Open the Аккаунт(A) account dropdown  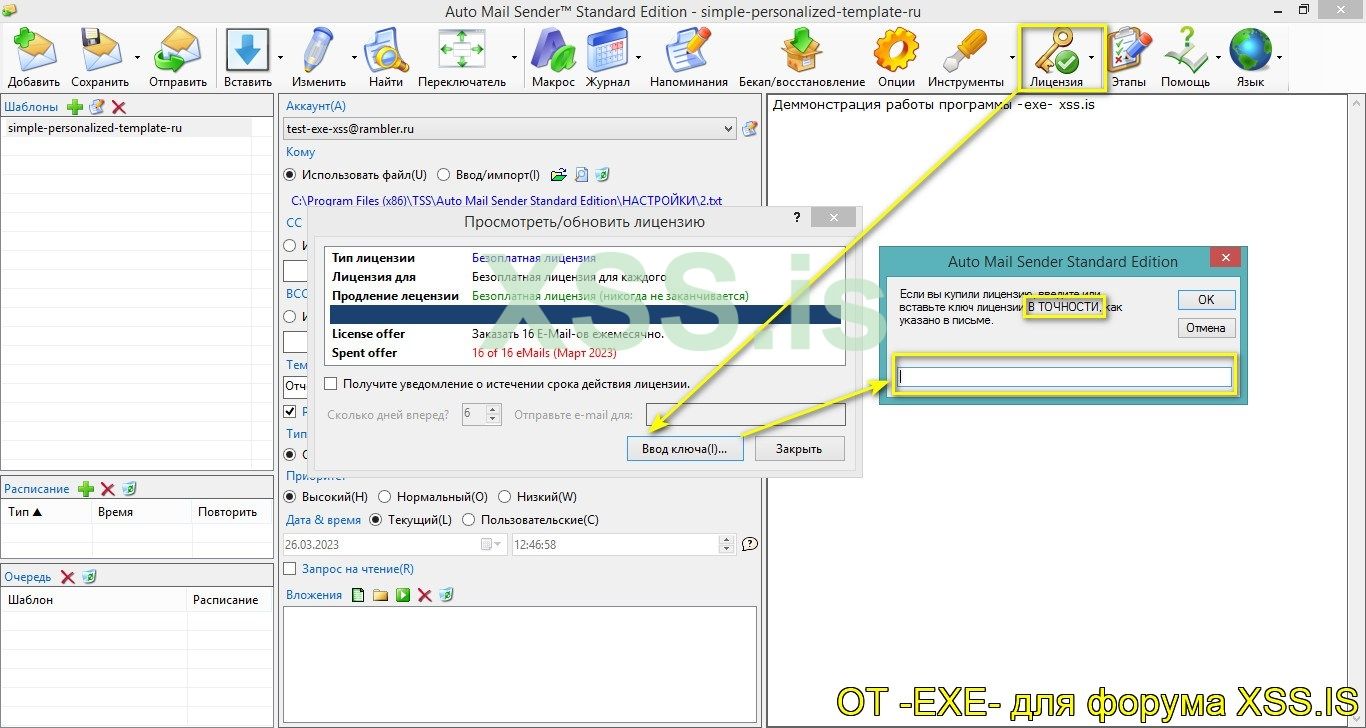tap(510, 129)
